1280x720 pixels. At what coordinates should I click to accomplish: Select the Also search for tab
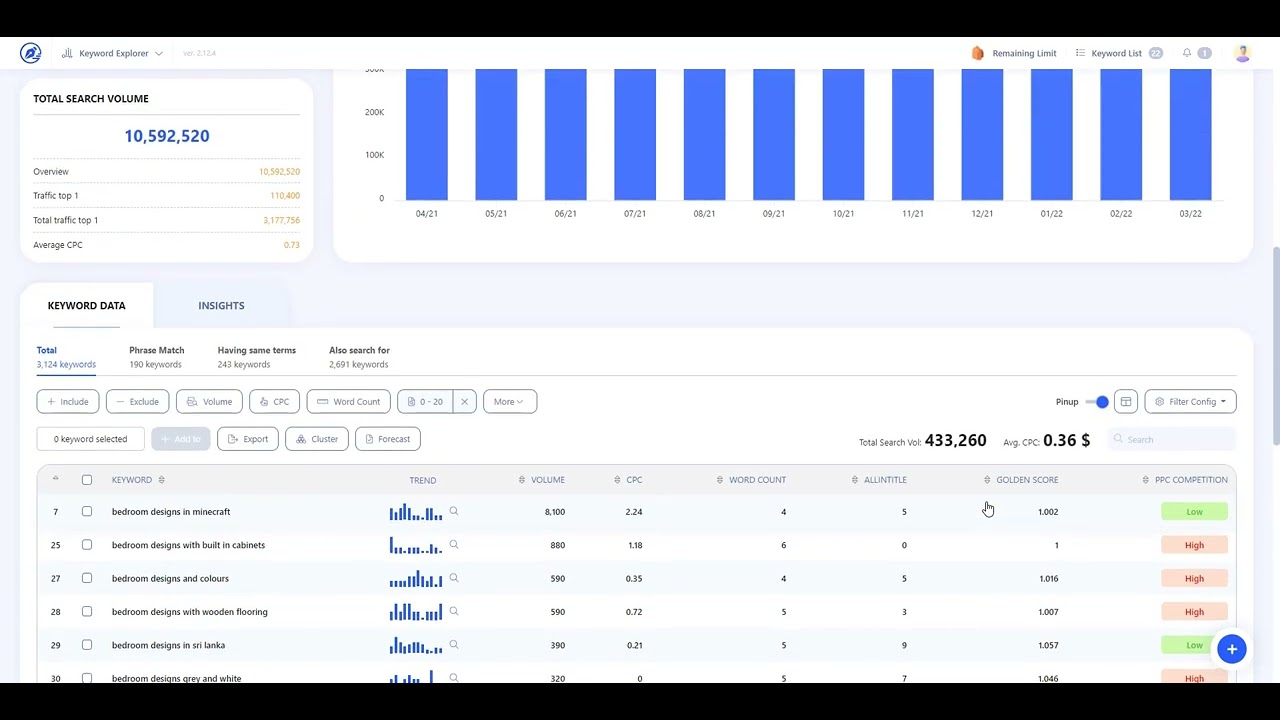[360, 357]
